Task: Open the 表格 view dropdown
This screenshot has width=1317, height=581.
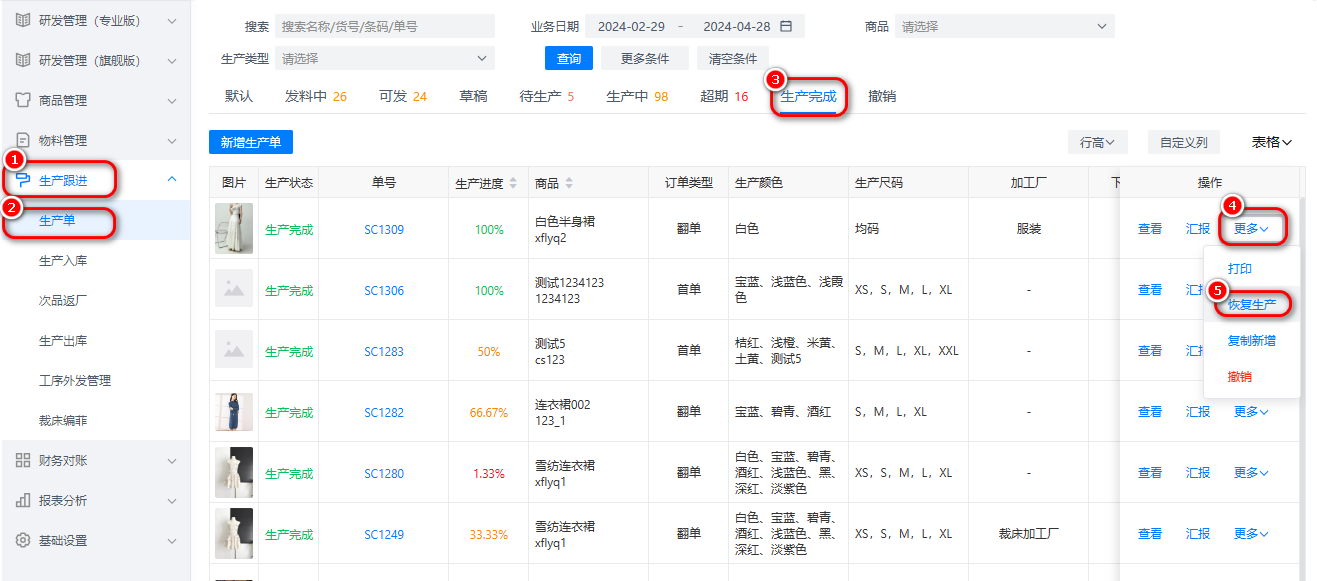Action: tap(1272, 143)
